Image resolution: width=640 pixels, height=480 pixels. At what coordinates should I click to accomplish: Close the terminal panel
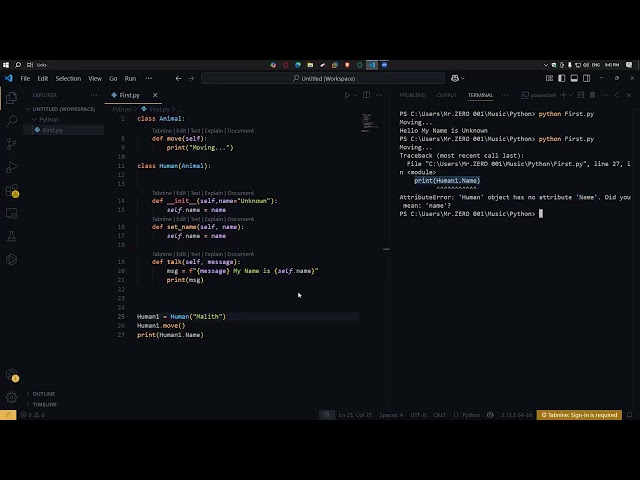pyautogui.click(x=629, y=95)
